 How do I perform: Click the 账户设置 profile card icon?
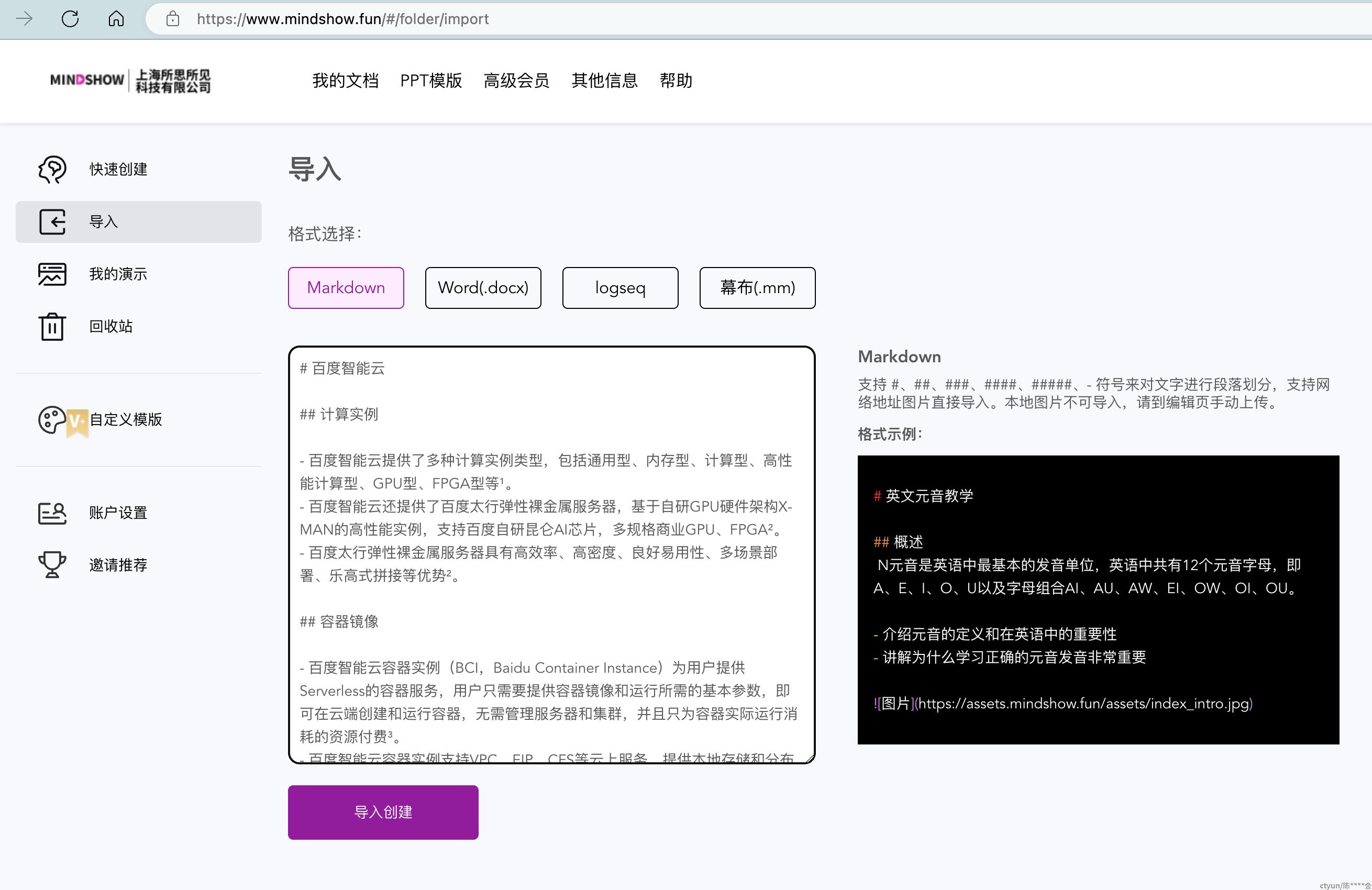coord(52,513)
